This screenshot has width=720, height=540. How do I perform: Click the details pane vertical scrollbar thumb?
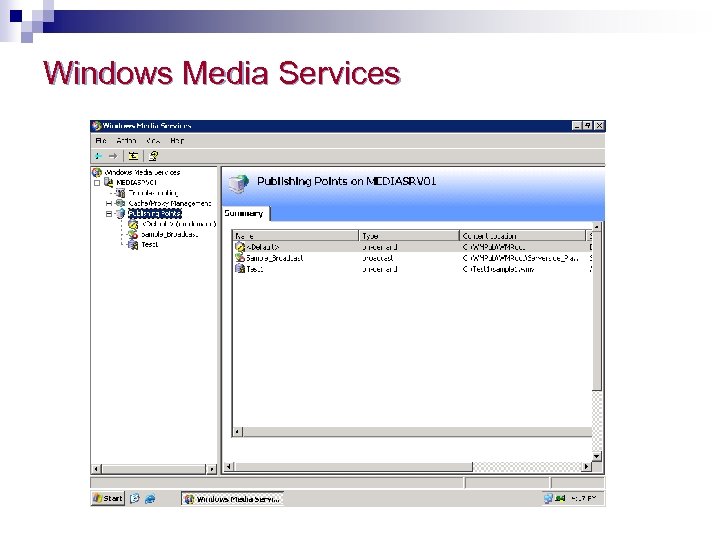click(597, 310)
